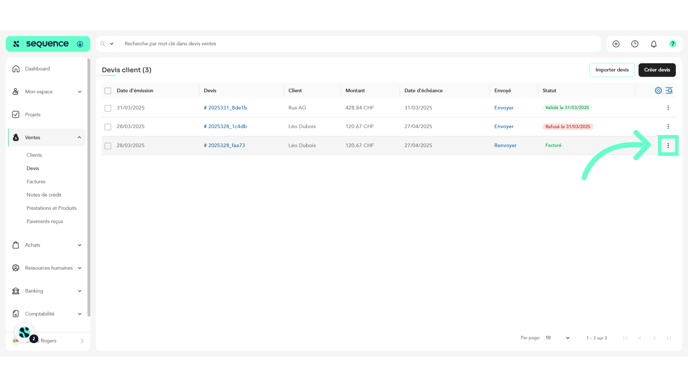Expand the user profile chevron at sidebar bottom
The image size is (688, 387).
[x=82, y=341]
